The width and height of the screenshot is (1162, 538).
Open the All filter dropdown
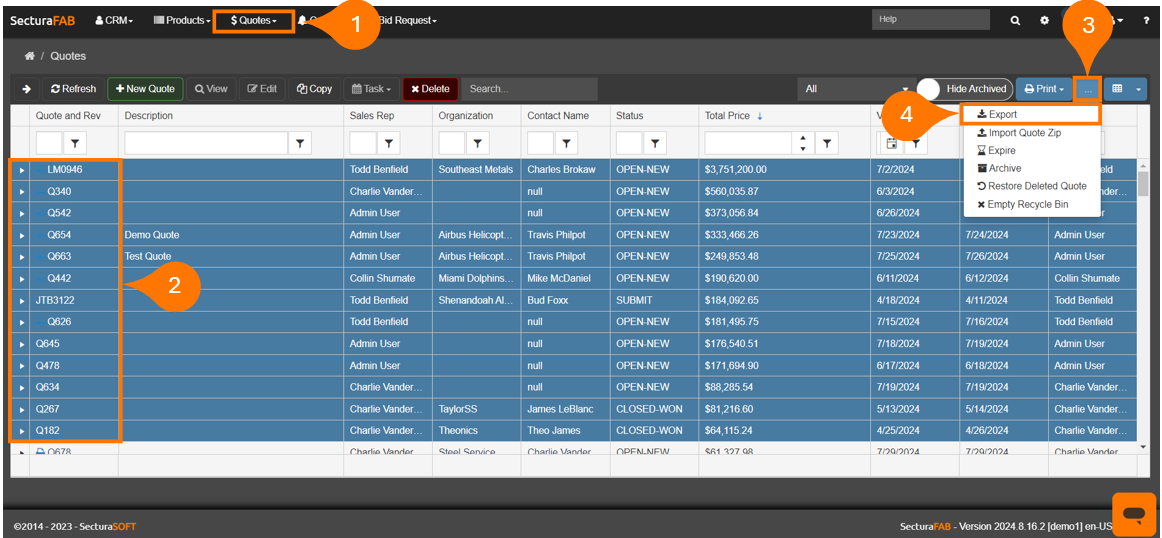click(x=855, y=89)
